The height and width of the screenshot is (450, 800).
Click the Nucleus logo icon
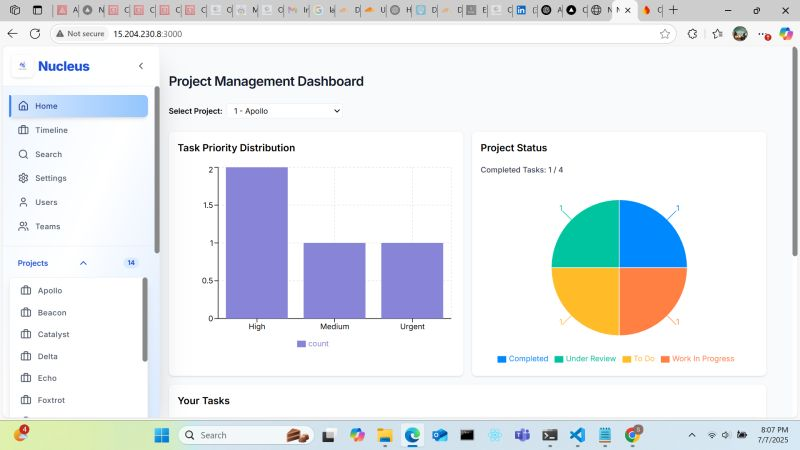tap(22, 66)
